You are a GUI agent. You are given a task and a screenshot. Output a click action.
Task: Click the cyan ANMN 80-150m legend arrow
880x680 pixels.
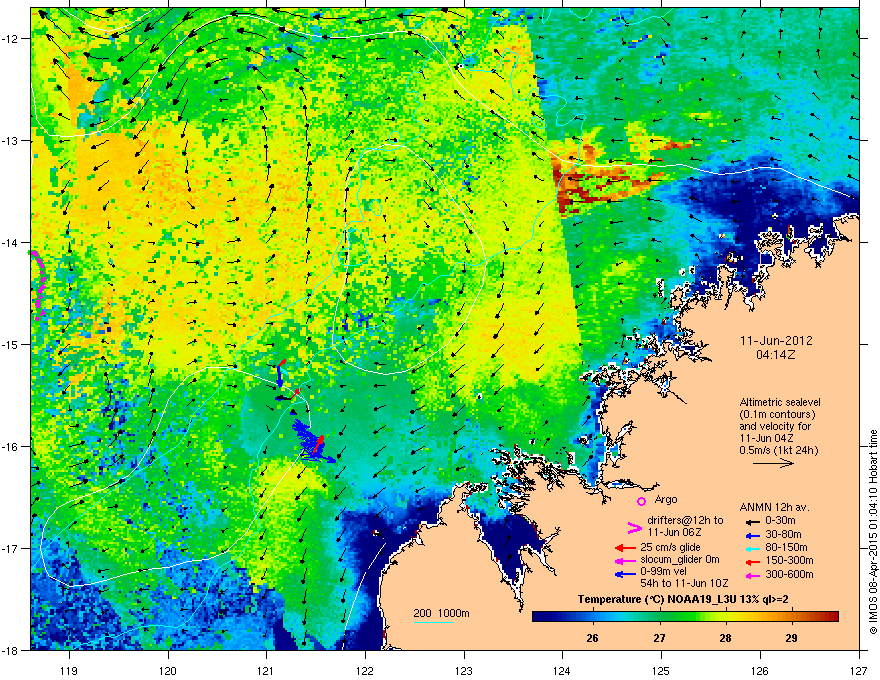753,548
